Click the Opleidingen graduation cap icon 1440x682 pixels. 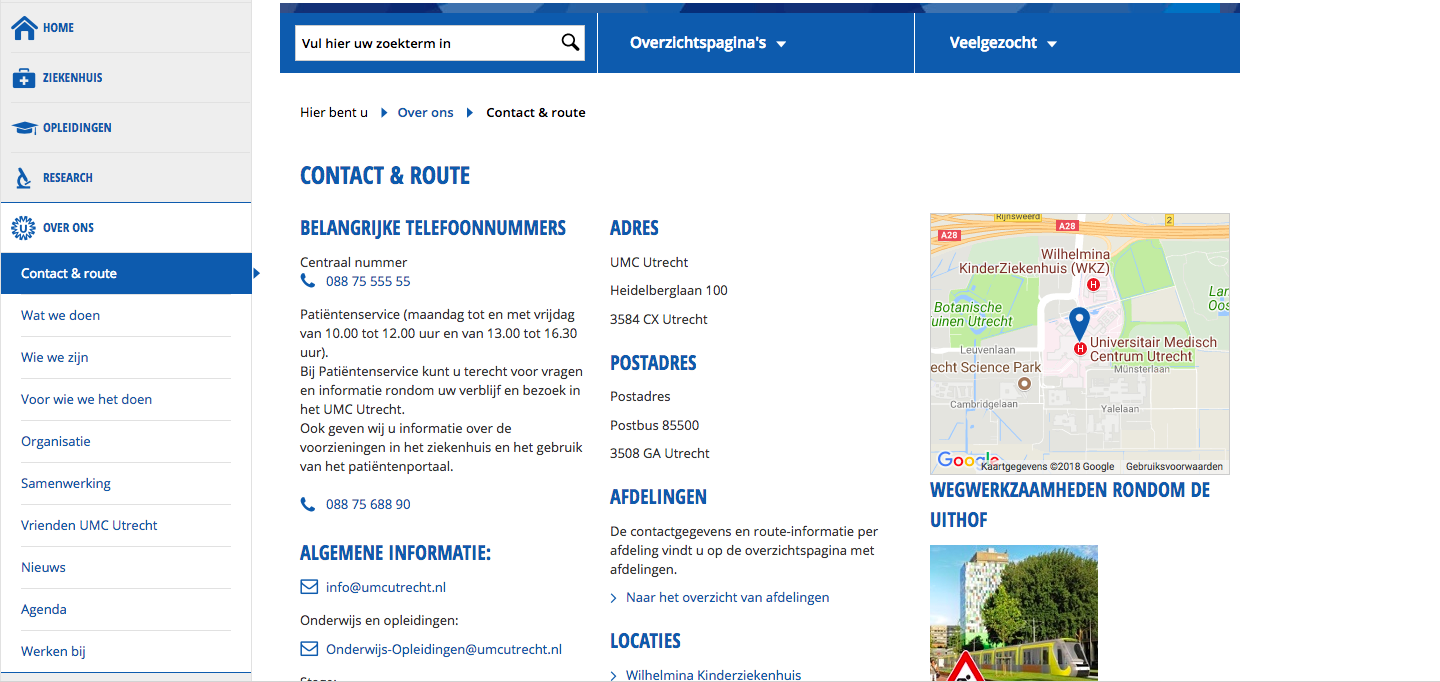click(24, 128)
